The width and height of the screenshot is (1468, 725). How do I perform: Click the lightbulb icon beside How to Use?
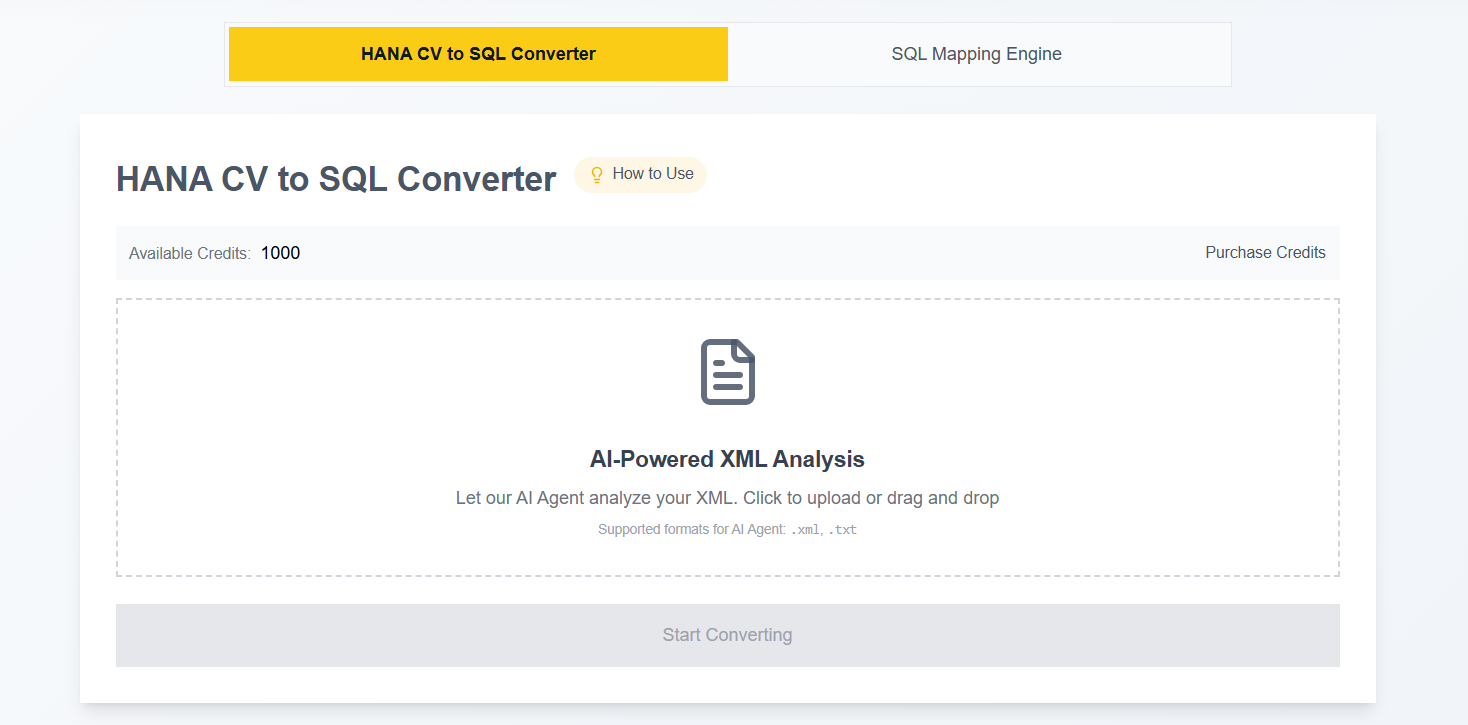pos(597,175)
